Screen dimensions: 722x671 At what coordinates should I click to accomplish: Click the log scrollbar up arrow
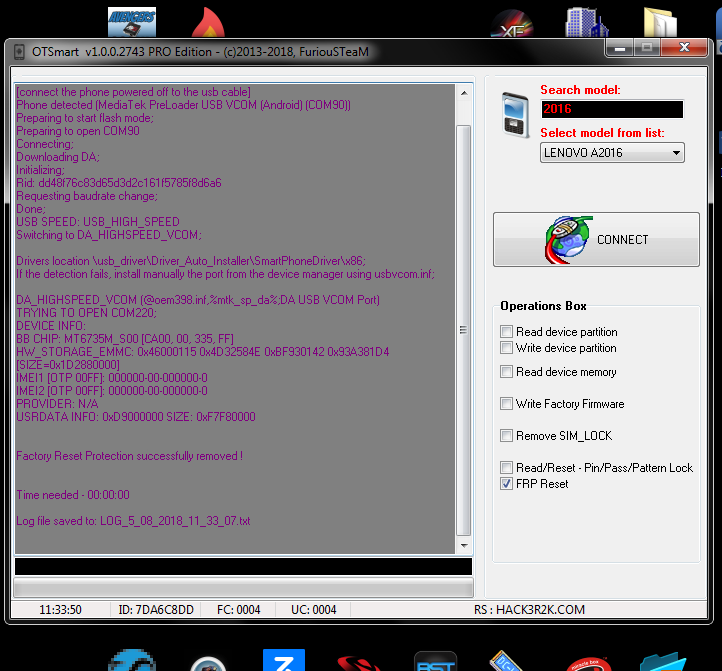[464, 93]
